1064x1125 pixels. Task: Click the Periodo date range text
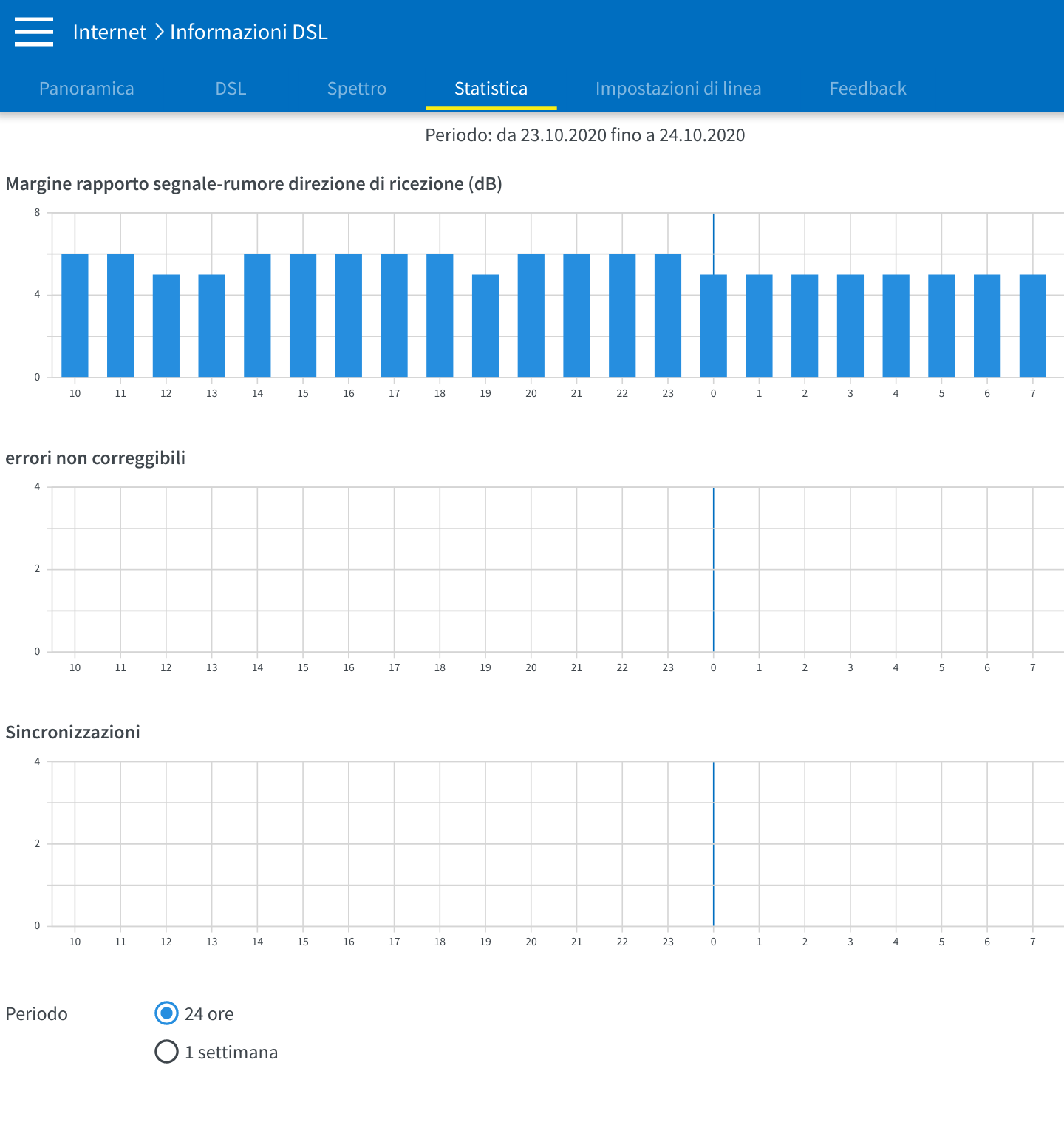(x=584, y=135)
